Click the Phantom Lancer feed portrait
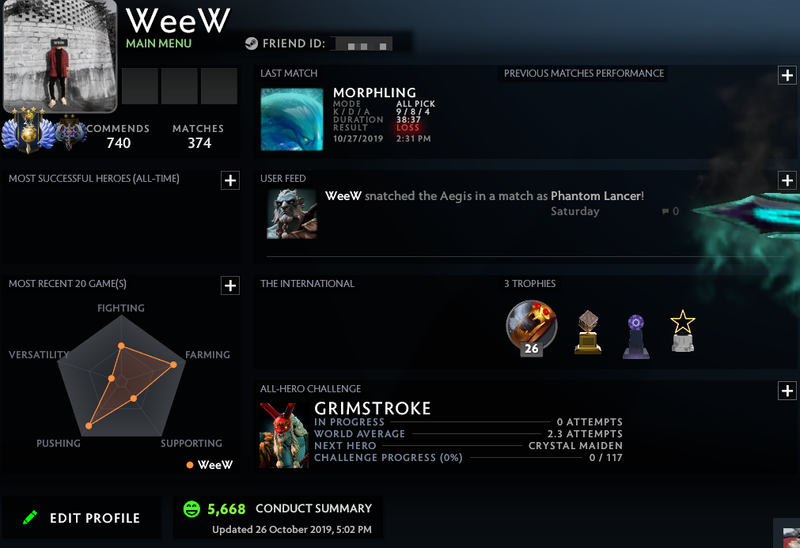 click(x=292, y=214)
